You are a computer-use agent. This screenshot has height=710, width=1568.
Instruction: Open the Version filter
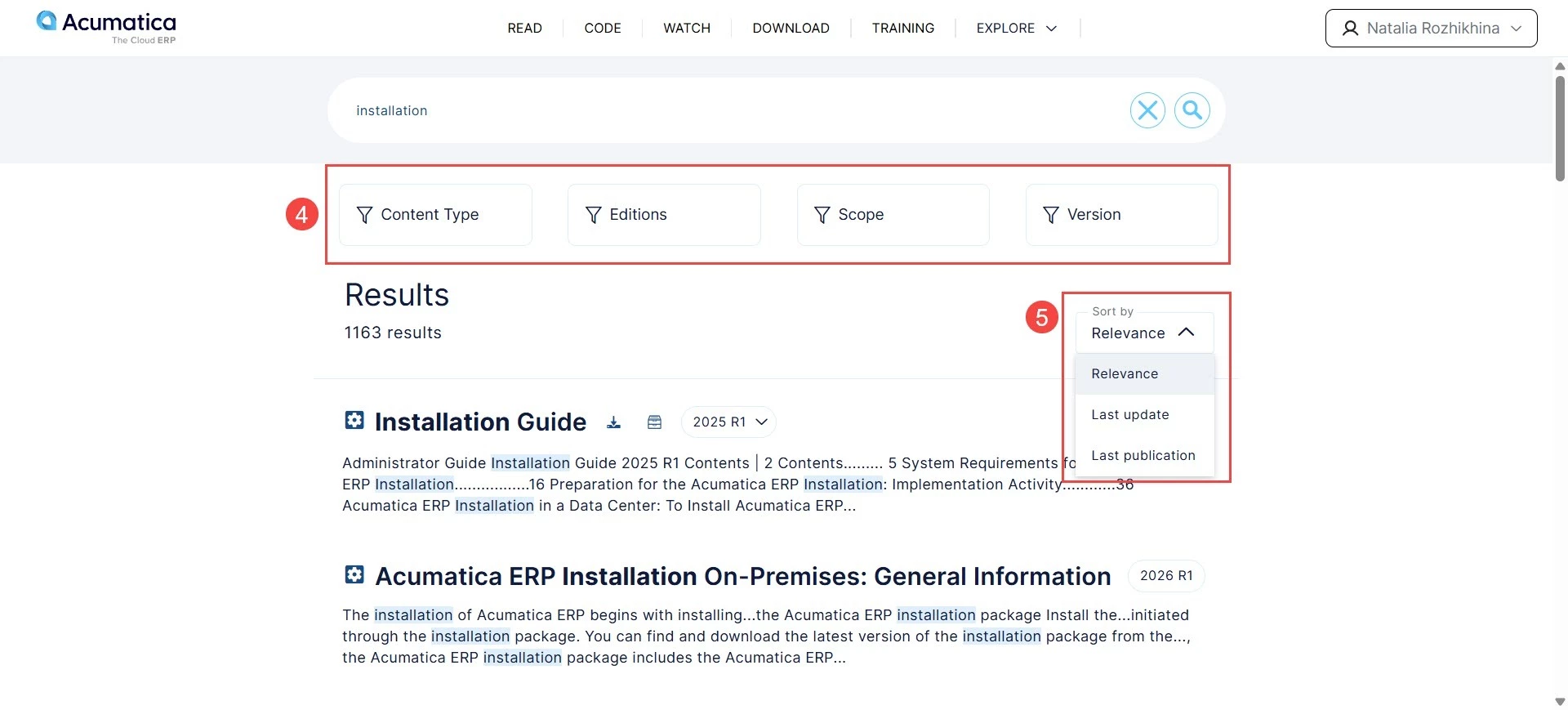tap(1121, 215)
